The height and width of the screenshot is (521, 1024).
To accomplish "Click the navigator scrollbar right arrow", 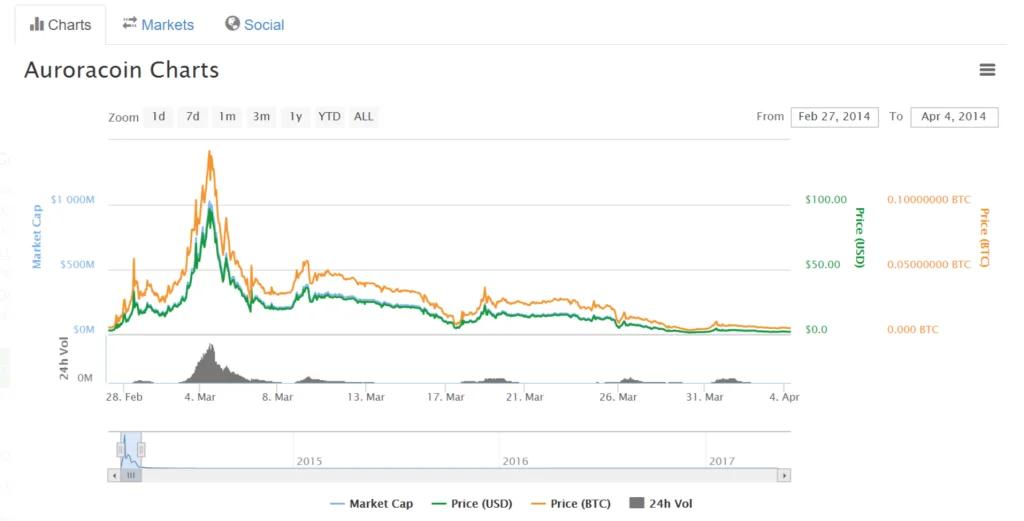I will pos(784,475).
